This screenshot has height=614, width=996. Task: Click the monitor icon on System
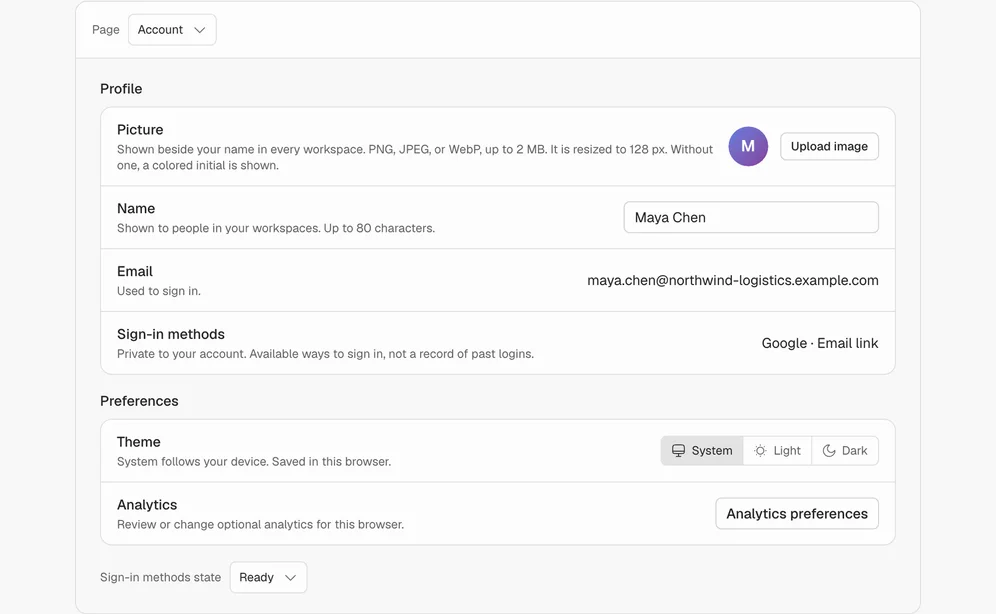tap(678, 450)
